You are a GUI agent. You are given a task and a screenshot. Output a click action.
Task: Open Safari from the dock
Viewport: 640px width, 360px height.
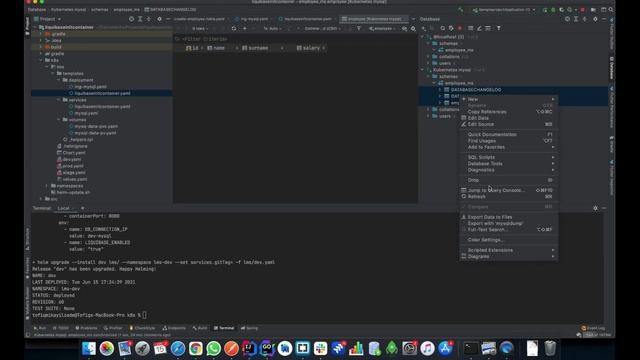coord(178,348)
